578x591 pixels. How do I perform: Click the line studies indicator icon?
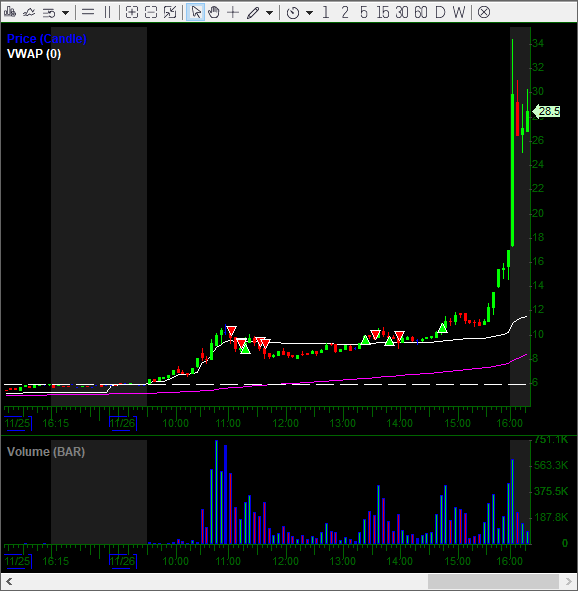pyautogui.click(x=29, y=13)
